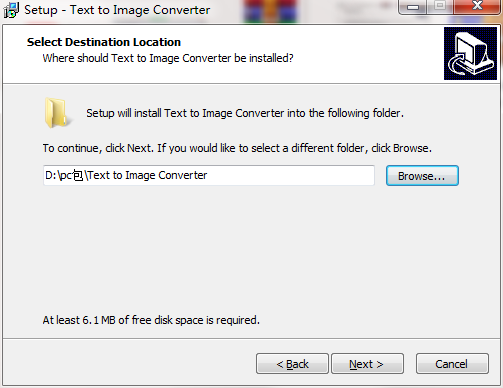Click the free disk space requirement text

[x=151, y=320]
